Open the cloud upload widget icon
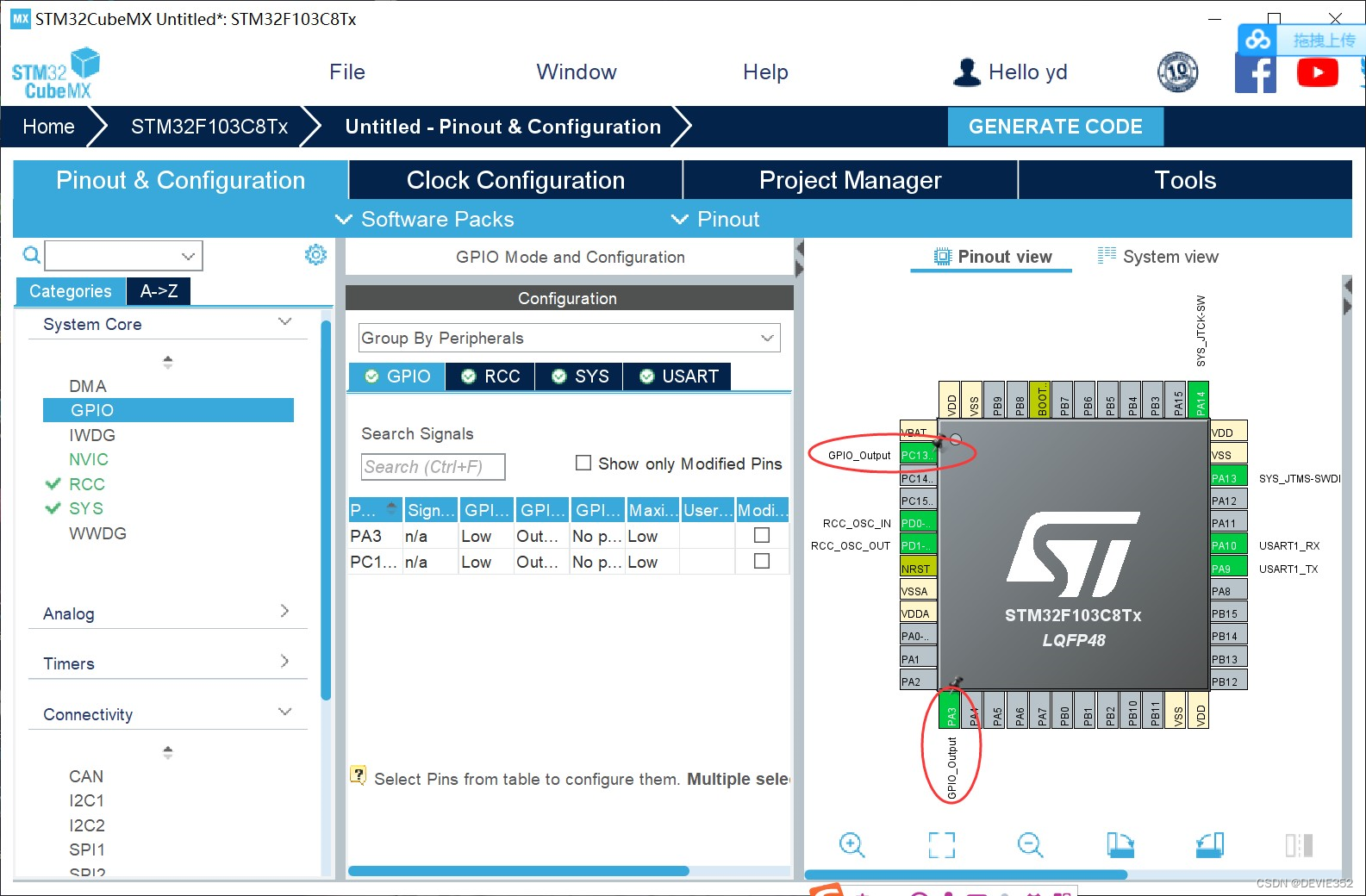This screenshot has height=896, width=1366. click(x=1258, y=40)
